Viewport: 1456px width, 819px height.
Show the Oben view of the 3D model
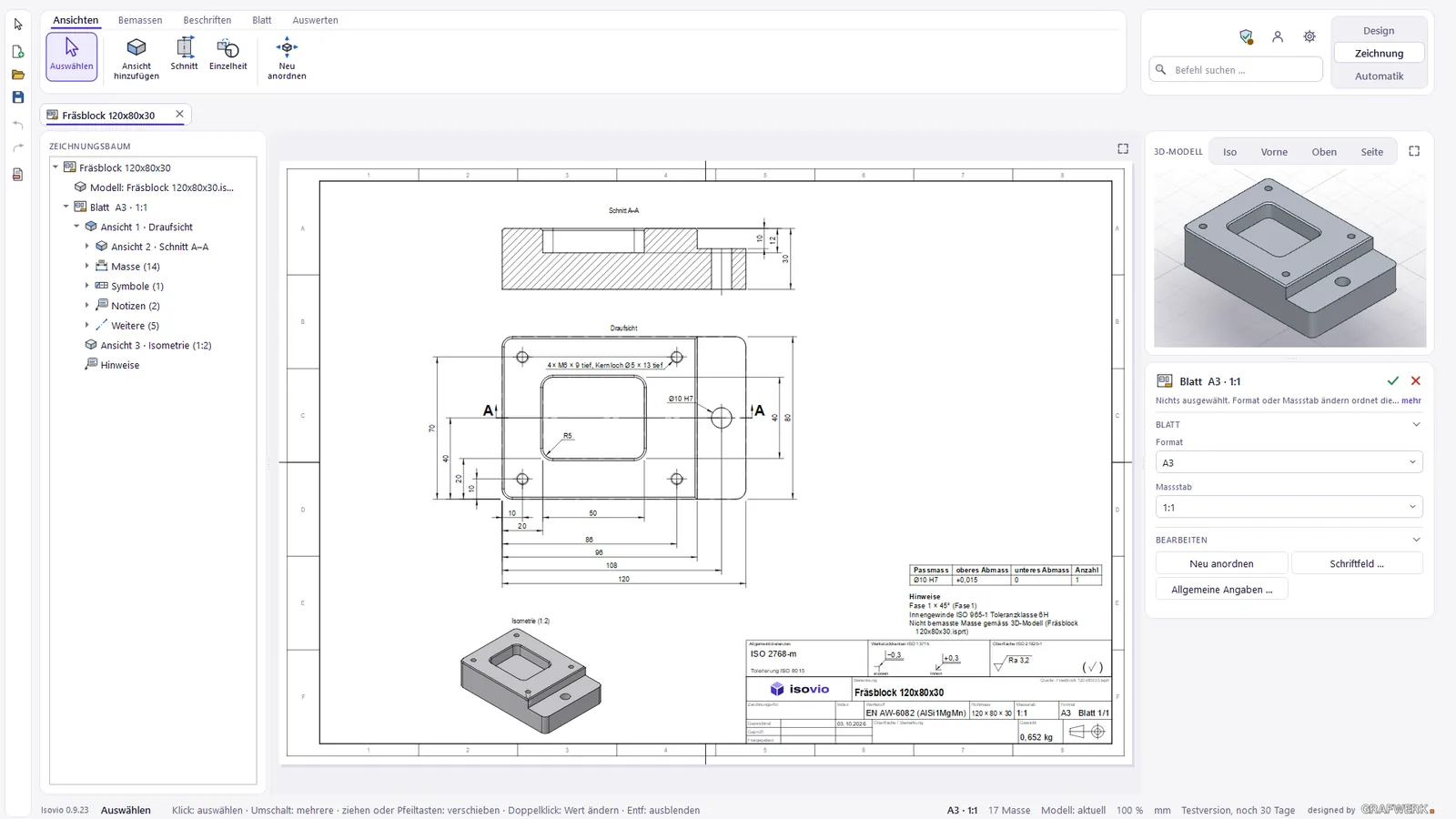(1324, 152)
